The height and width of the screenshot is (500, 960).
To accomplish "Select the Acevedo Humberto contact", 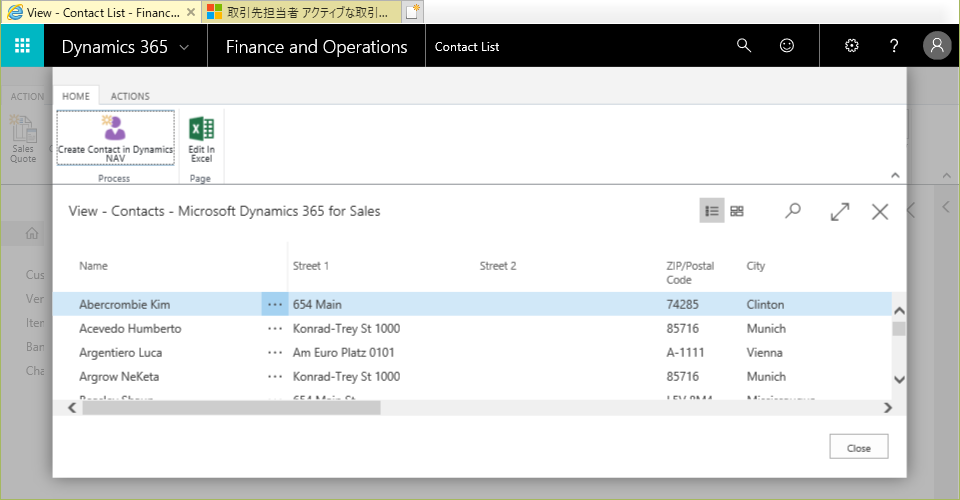I will 130,329.
